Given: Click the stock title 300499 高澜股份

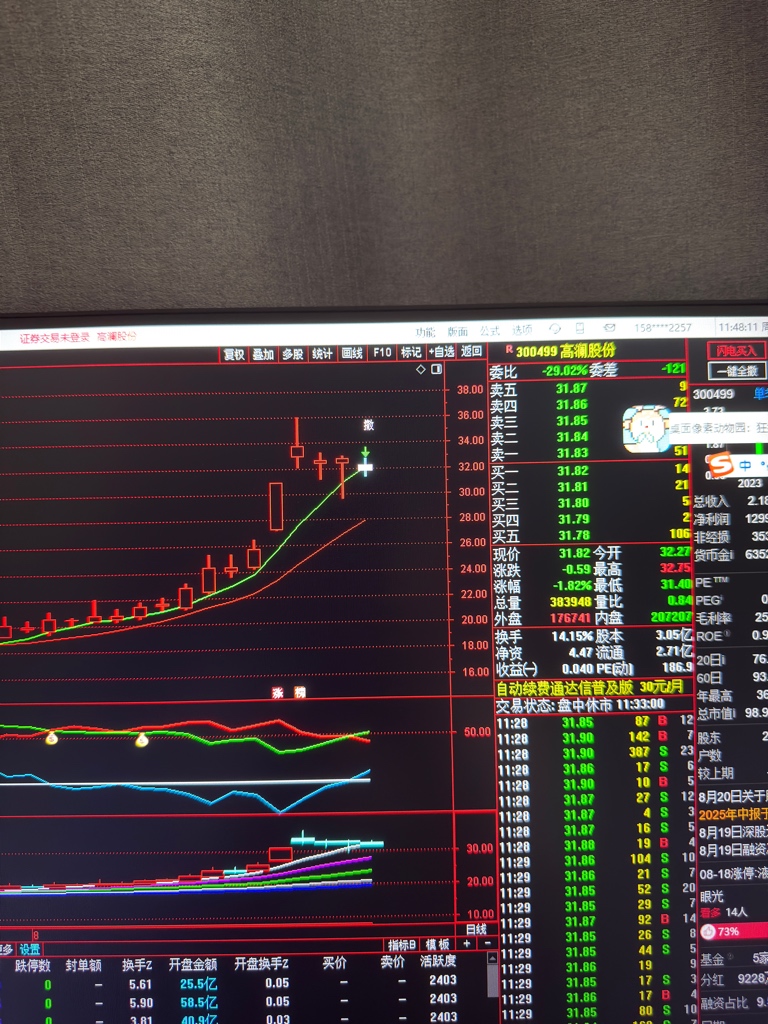Looking at the screenshot, I should 565,351.
